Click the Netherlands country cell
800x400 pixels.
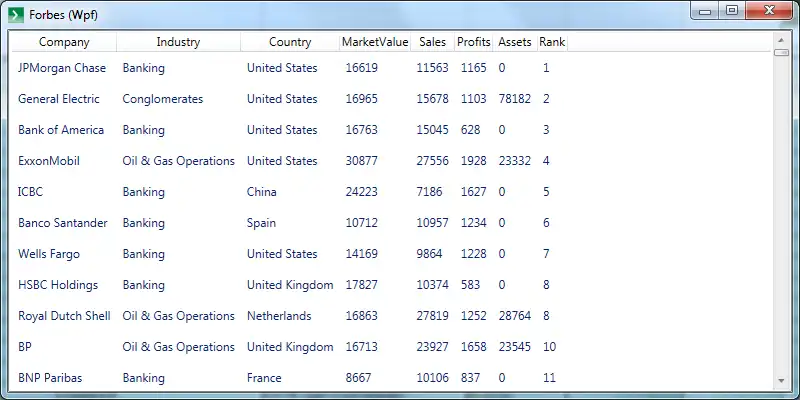pos(279,316)
